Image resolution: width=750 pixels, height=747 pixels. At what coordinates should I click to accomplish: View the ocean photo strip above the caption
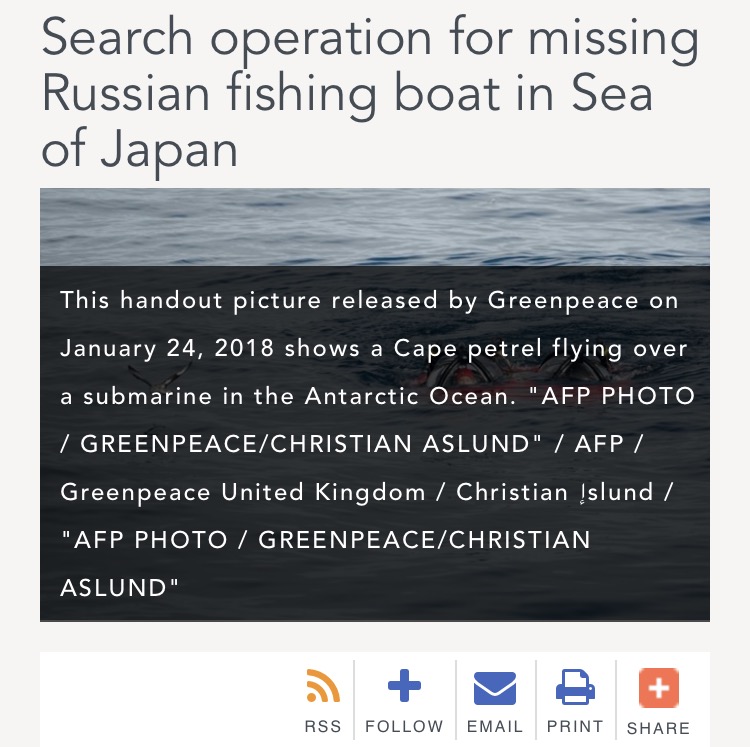click(374, 226)
